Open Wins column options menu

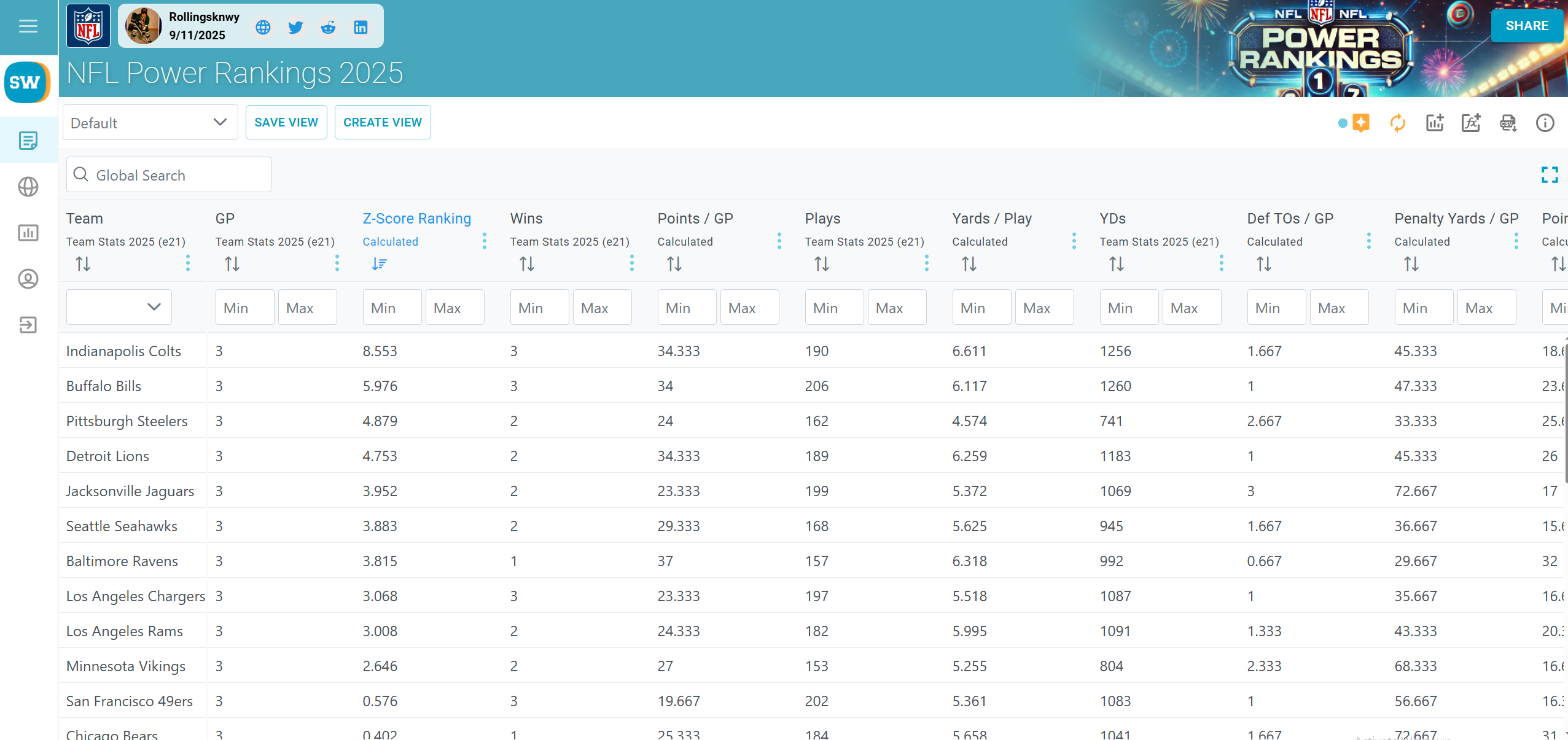[632, 263]
